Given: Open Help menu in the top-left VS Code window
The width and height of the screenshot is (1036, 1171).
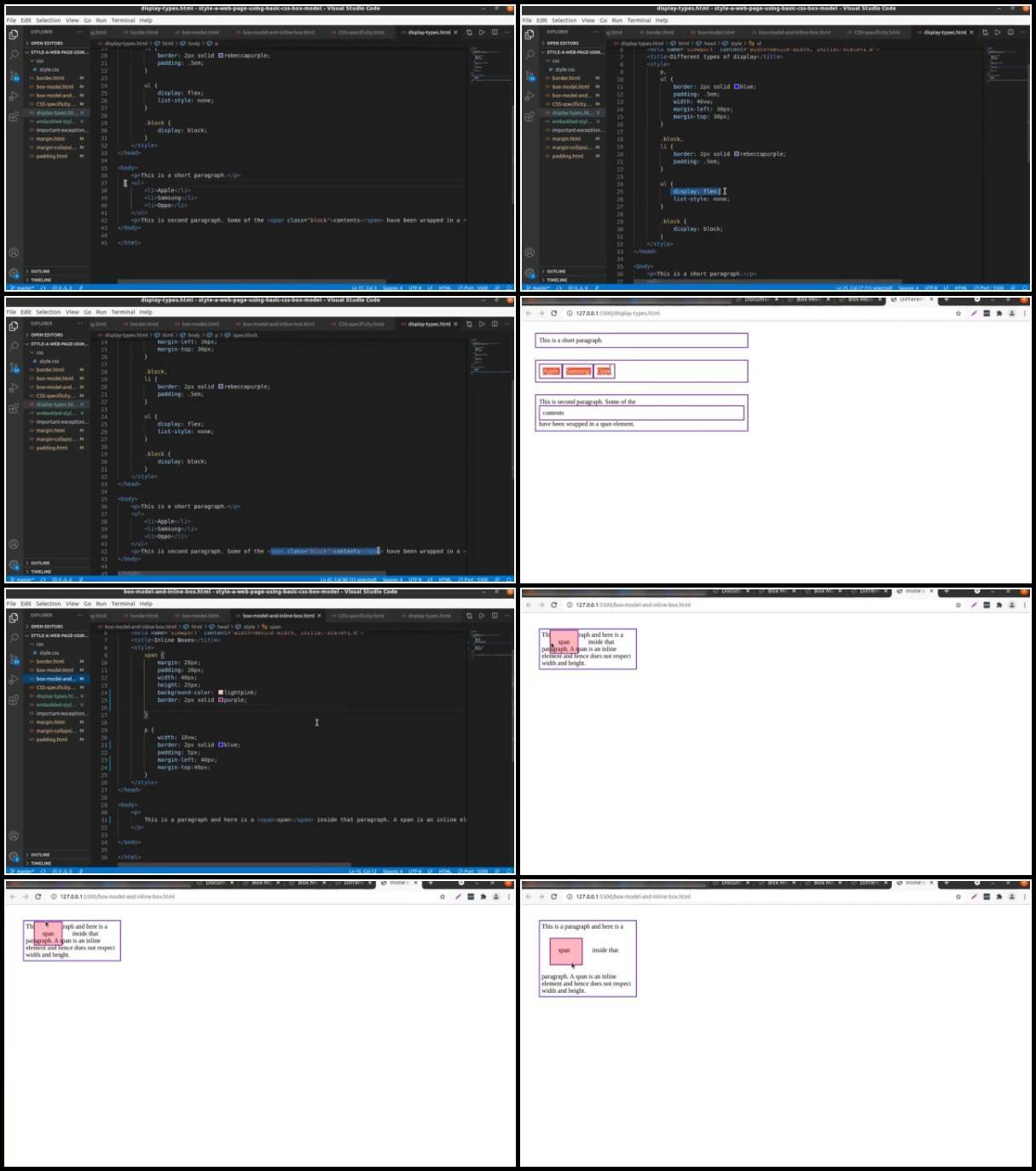Looking at the screenshot, I should click(146, 20).
